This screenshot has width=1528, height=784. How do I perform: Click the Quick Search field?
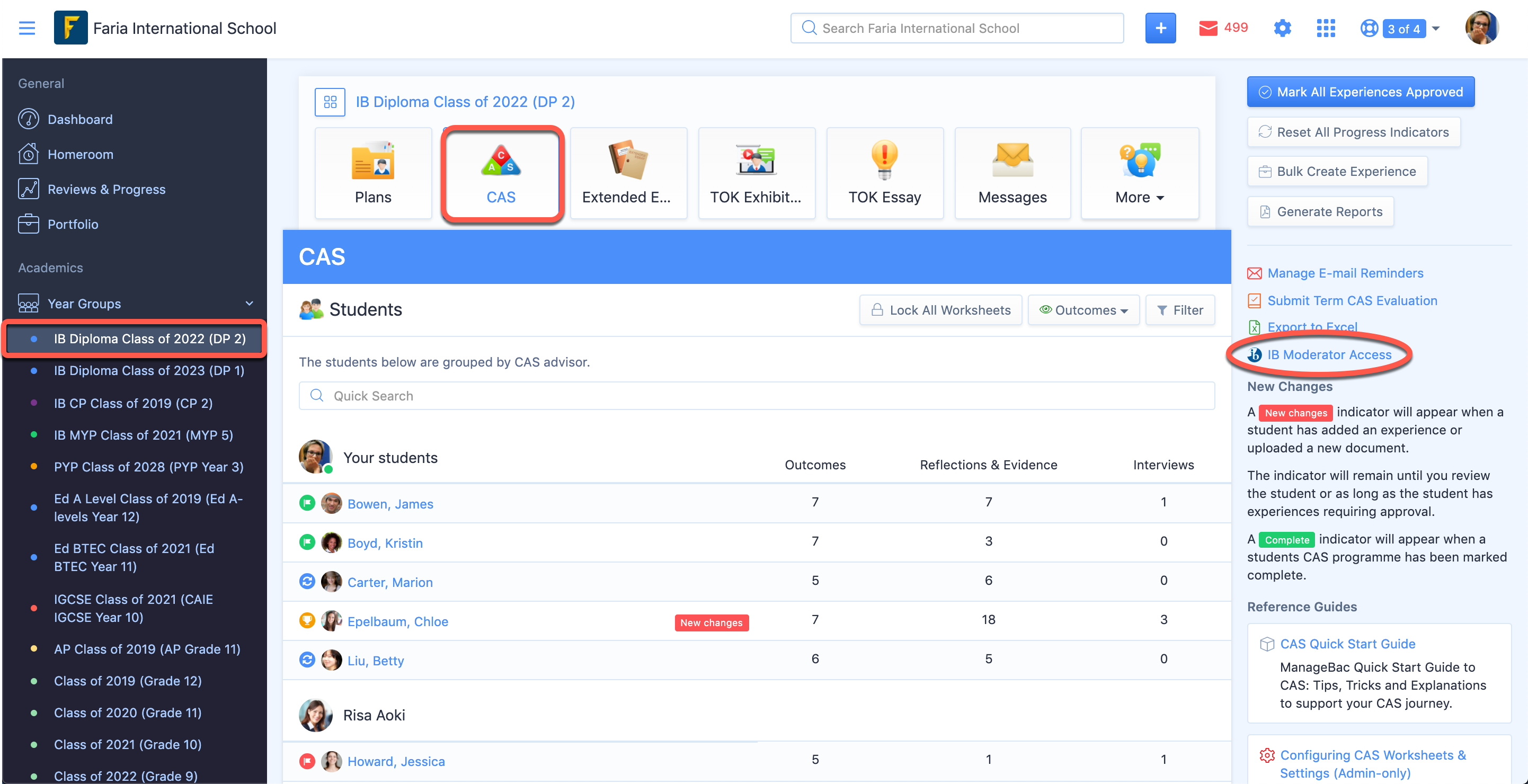point(756,396)
